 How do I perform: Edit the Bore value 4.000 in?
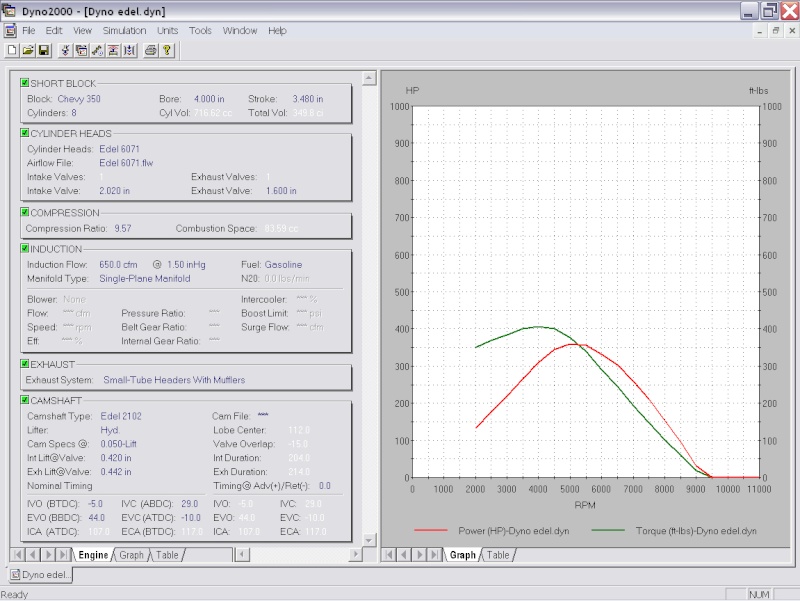[x=209, y=99]
